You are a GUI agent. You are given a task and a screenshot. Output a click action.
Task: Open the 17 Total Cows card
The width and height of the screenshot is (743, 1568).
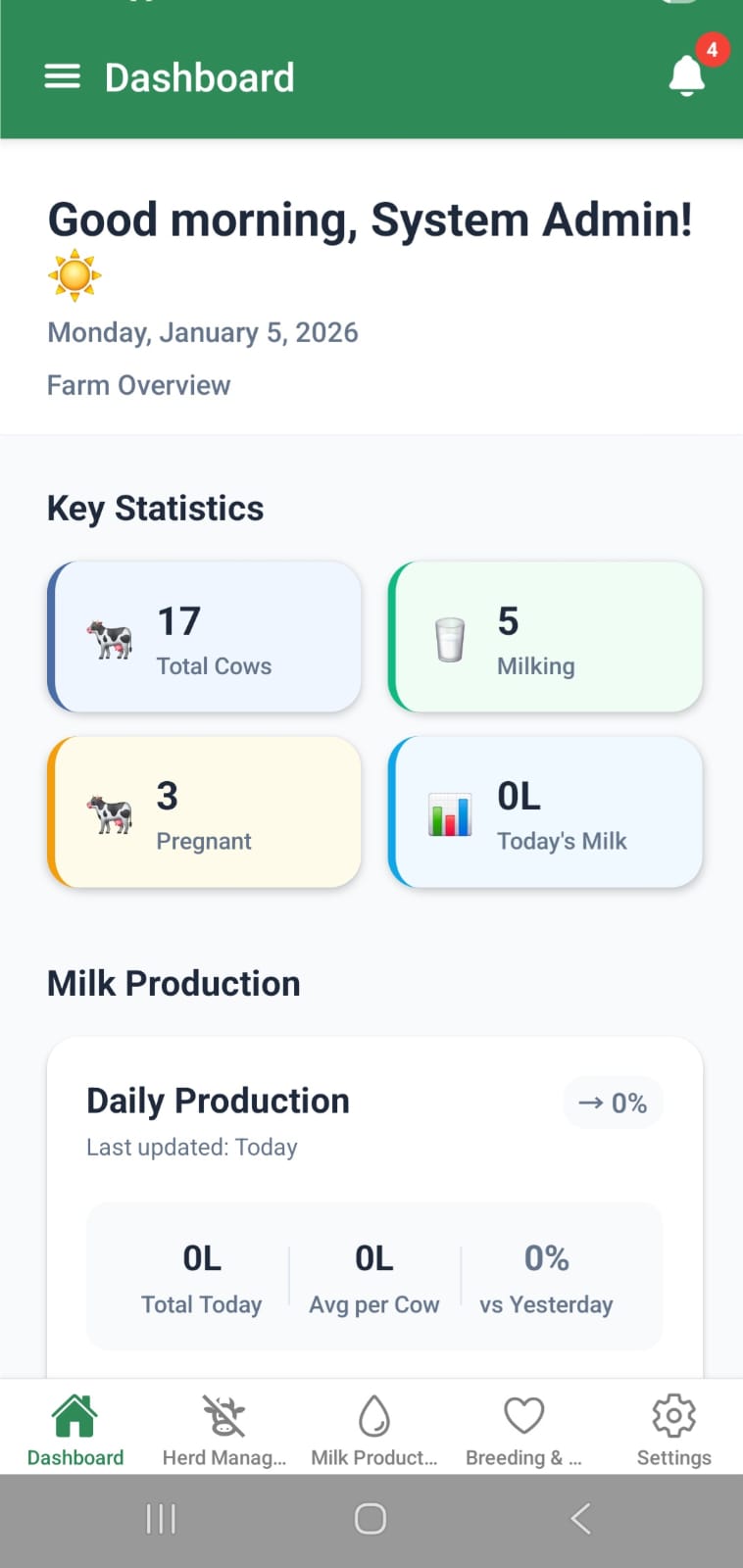pos(205,637)
